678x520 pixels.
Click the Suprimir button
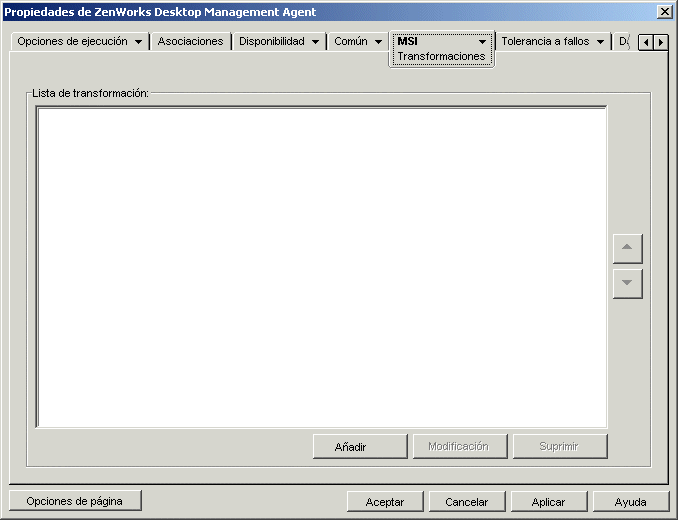pos(560,447)
